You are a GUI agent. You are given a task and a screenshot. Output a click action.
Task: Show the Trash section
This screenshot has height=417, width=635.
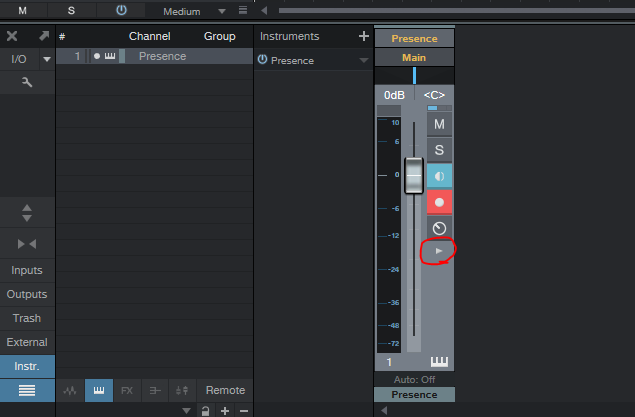pos(27,318)
